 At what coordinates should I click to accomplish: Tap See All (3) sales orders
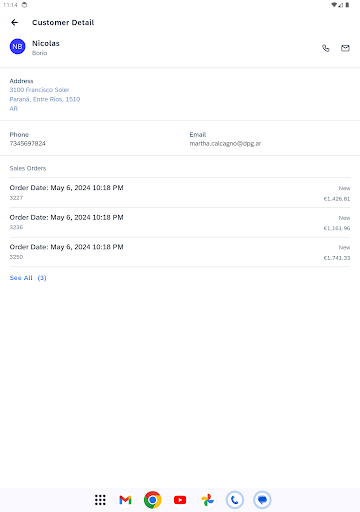[x=28, y=278]
